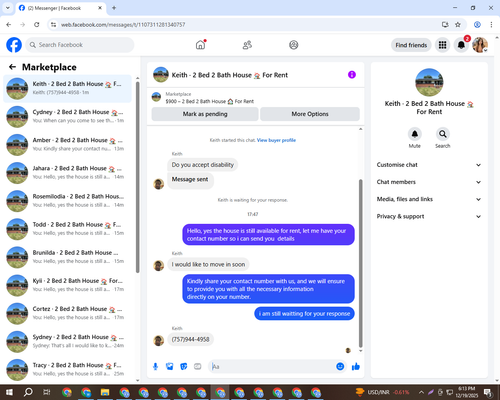Open Cortez's conversation in the chat list
This screenshot has height=400, width=500.
click(67, 314)
